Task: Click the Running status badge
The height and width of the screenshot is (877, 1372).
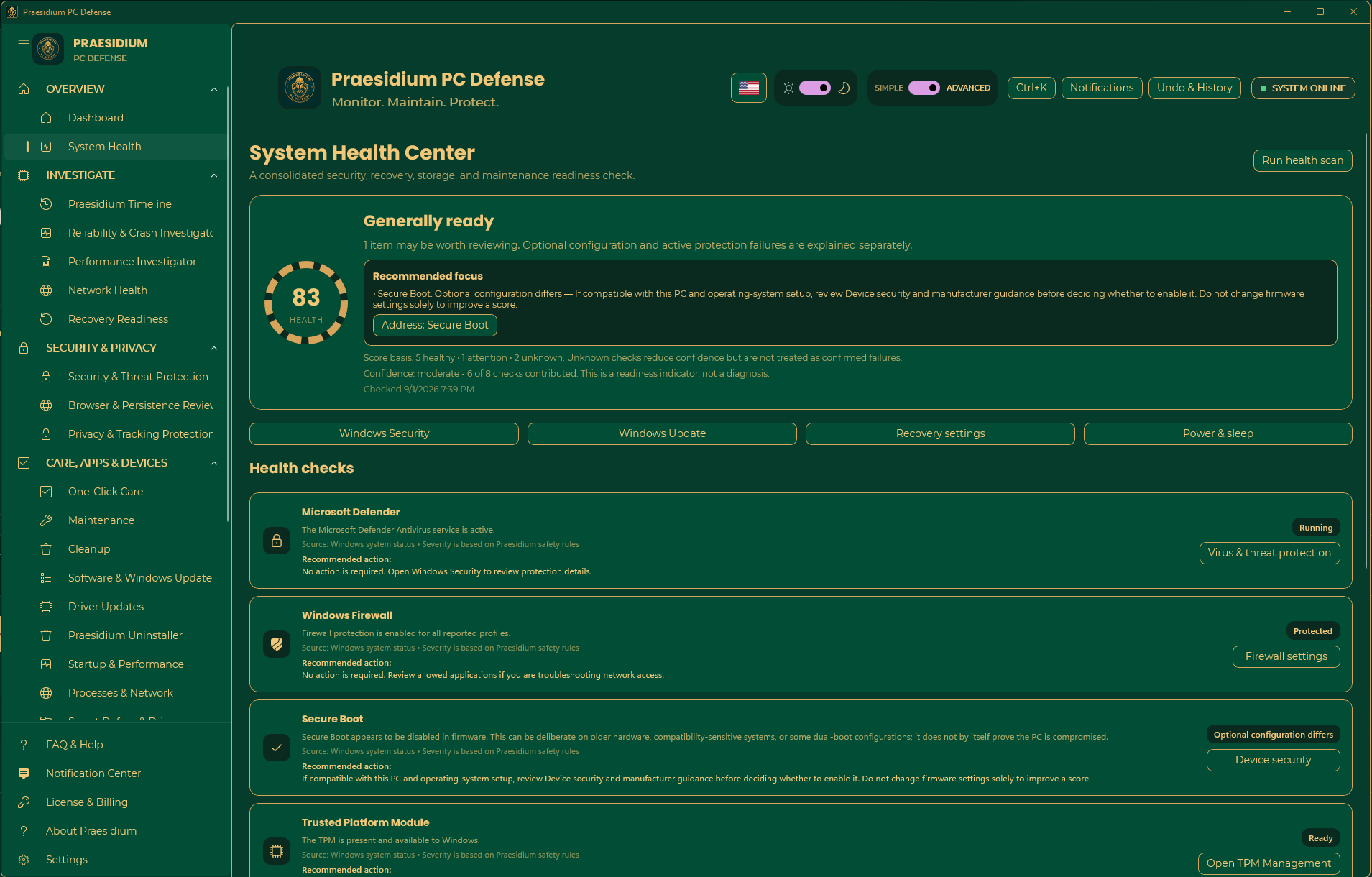Action: (1315, 528)
